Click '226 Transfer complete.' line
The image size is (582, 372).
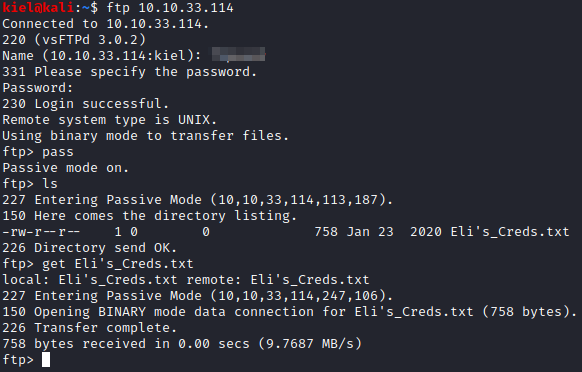89,327
